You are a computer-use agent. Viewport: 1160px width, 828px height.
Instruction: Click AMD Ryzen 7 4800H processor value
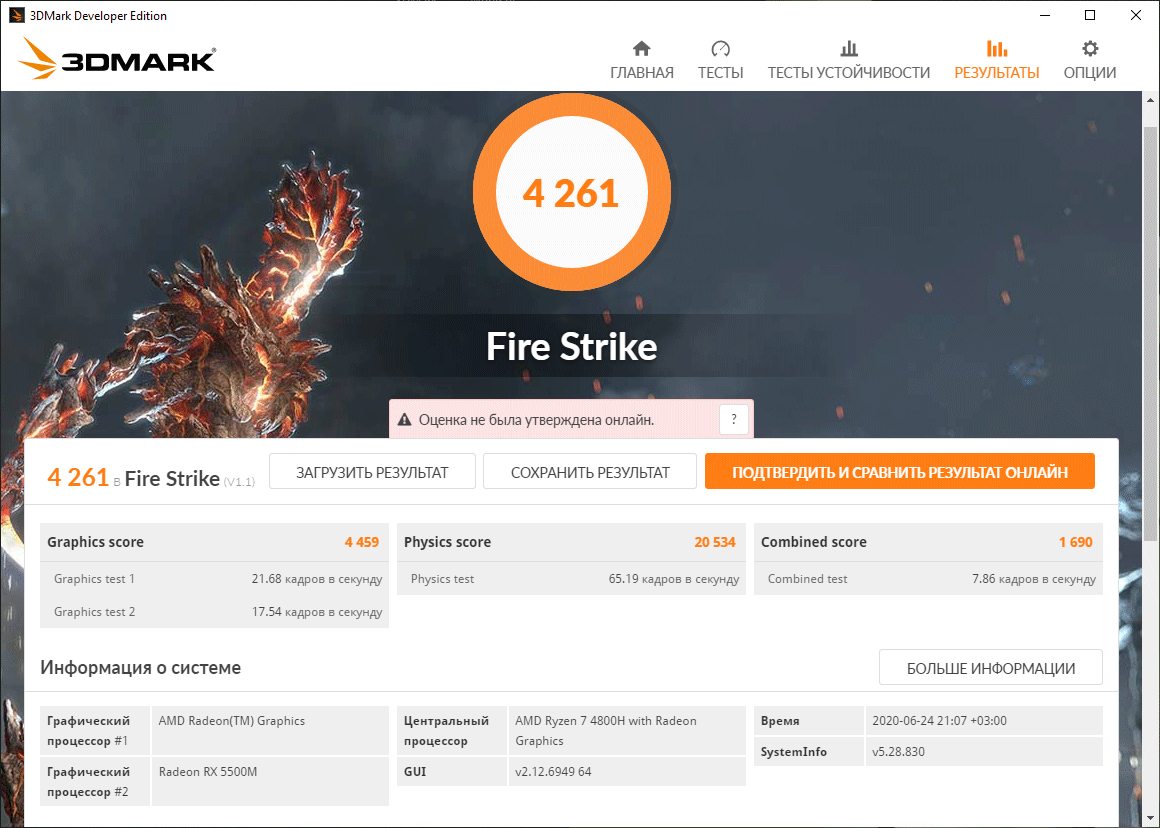606,730
